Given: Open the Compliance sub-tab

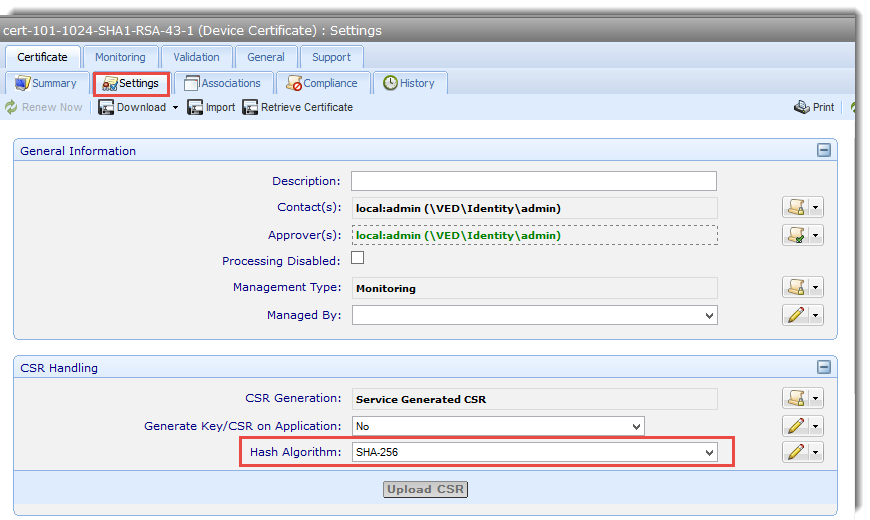Looking at the screenshot, I should pyautogui.click(x=321, y=83).
